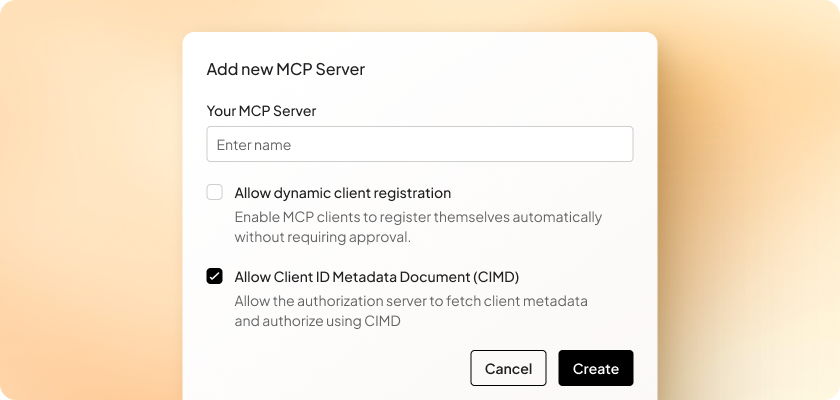The height and width of the screenshot is (400, 840).
Task: Select the 'Add new MCP Server' heading
Action: tap(286, 69)
